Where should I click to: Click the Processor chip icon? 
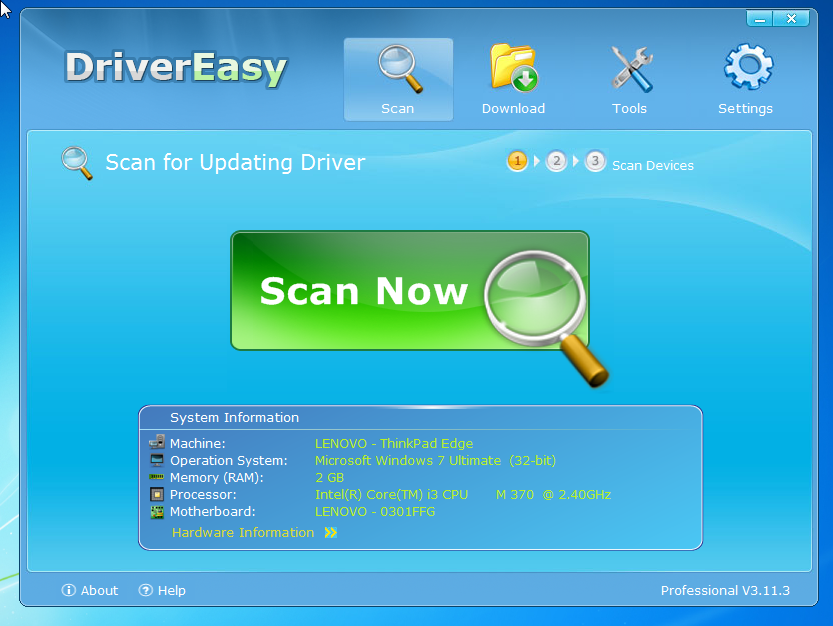157,495
